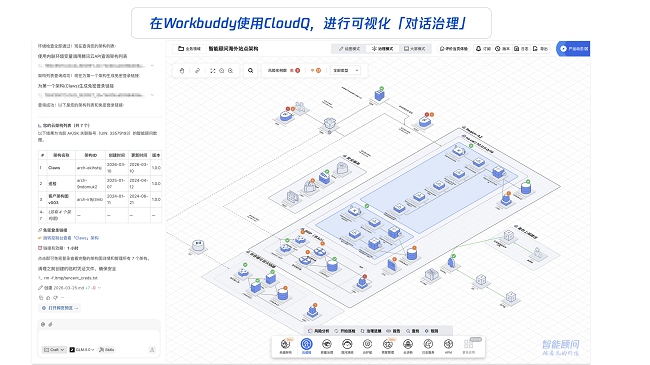Give the response a thumbs down

56,297
